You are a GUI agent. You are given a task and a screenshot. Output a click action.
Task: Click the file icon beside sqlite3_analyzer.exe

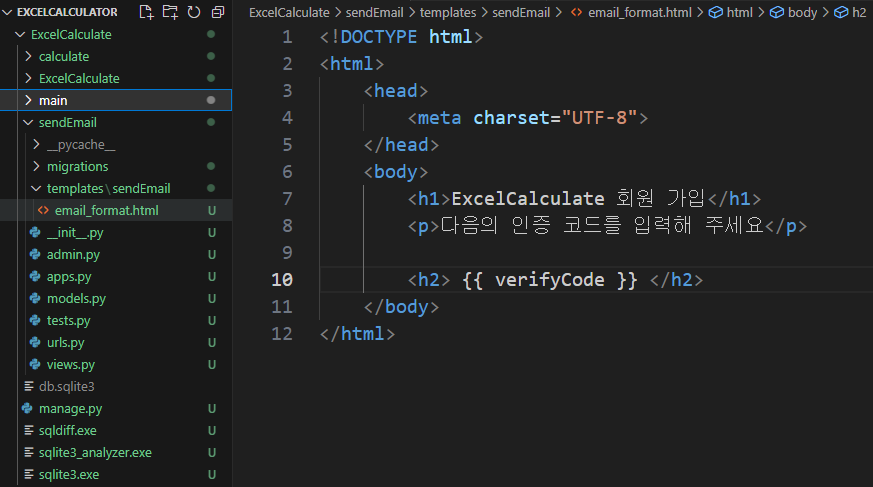click(29, 452)
